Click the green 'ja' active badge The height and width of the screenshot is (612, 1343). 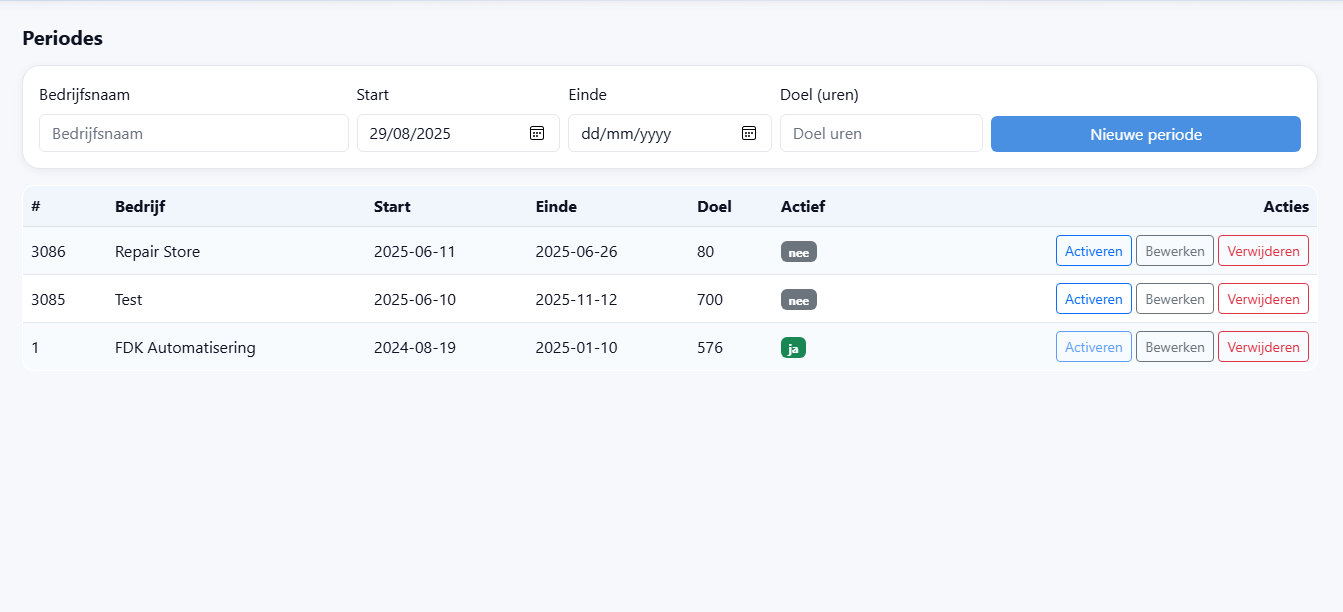(x=793, y=348)
